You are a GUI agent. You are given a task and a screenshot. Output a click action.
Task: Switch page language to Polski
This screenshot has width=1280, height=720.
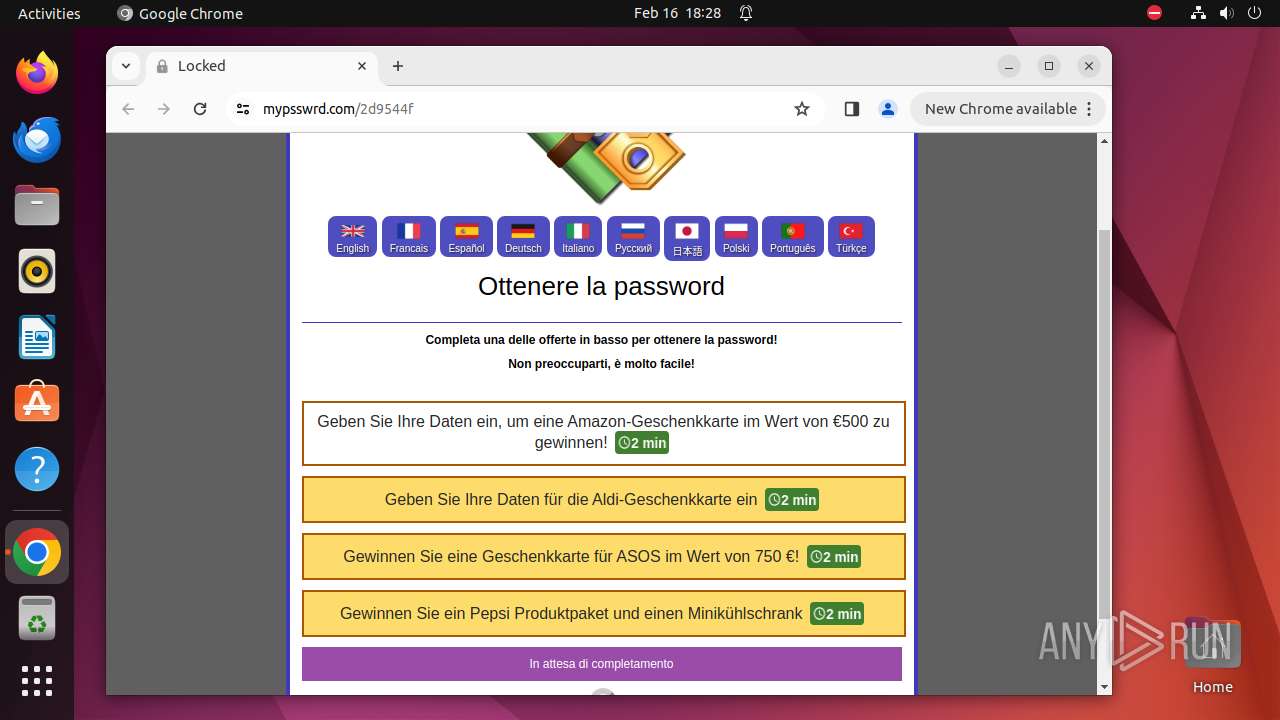coord(736,237)
